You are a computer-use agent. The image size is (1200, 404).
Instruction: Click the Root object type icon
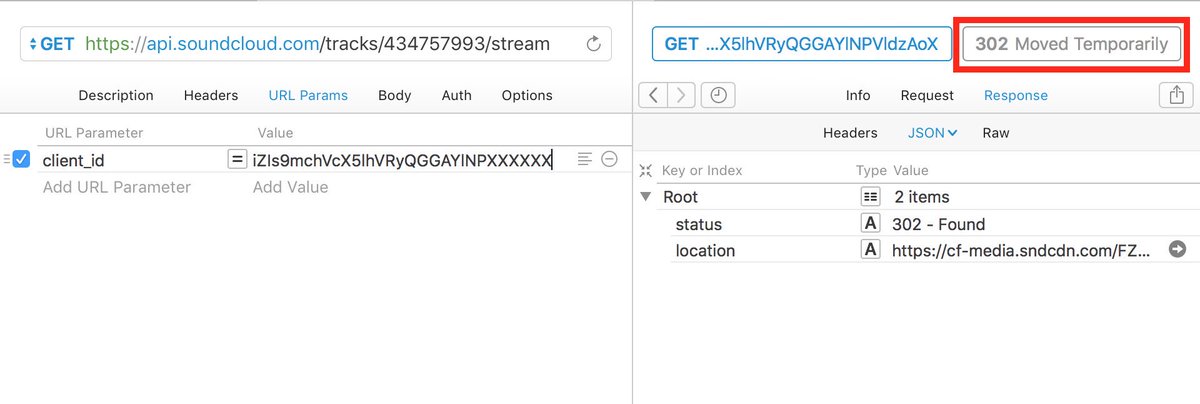pyautogui.click(x=870, y=197)
